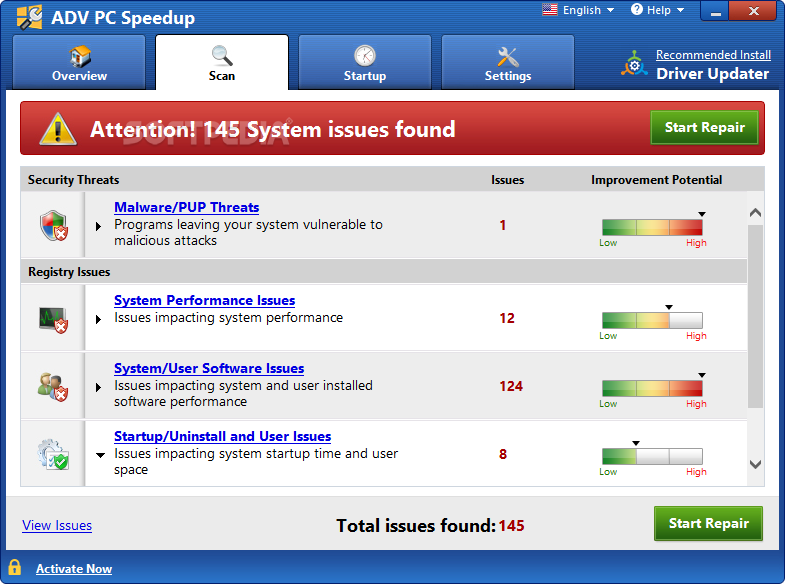Viewport: 785px width, 584px height.
Task: Click the Recommended Install link
Action: (x=713, y=55)
